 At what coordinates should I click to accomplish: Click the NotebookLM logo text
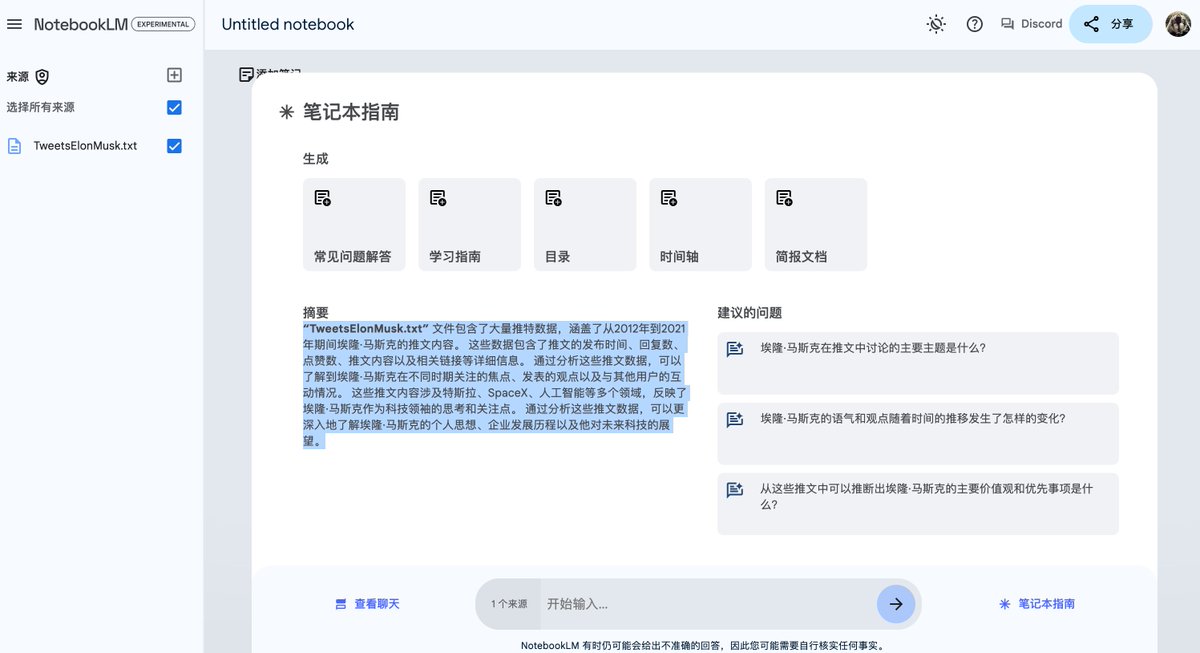pos(81,24)
